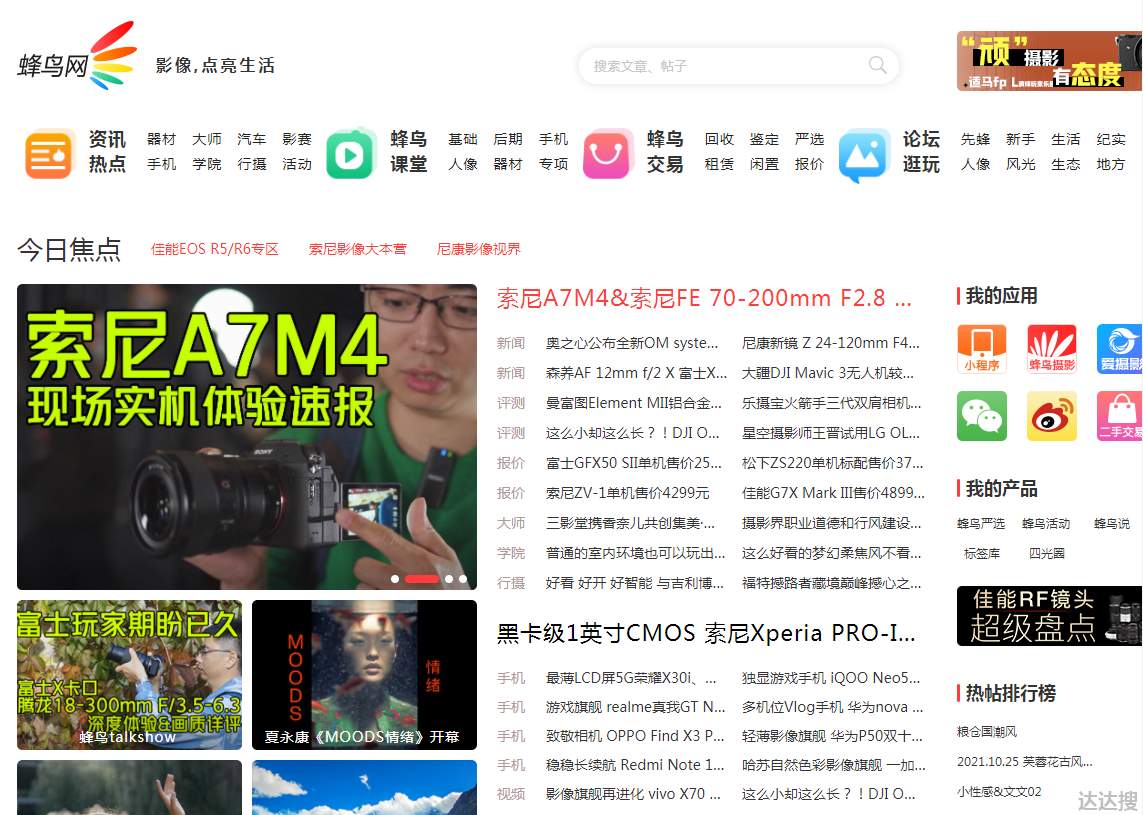
Task: Open 汽车 in the news menu
Action: (x=252, y=139)
